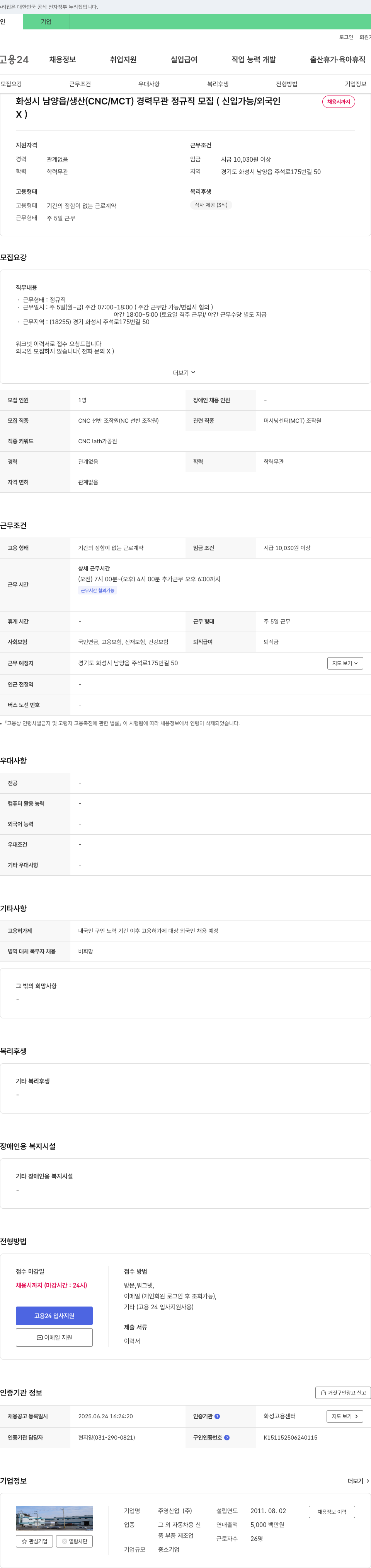Click the 이메일 지원 button
This screenshot has width=371, height=1568.
coord(54,1337)
